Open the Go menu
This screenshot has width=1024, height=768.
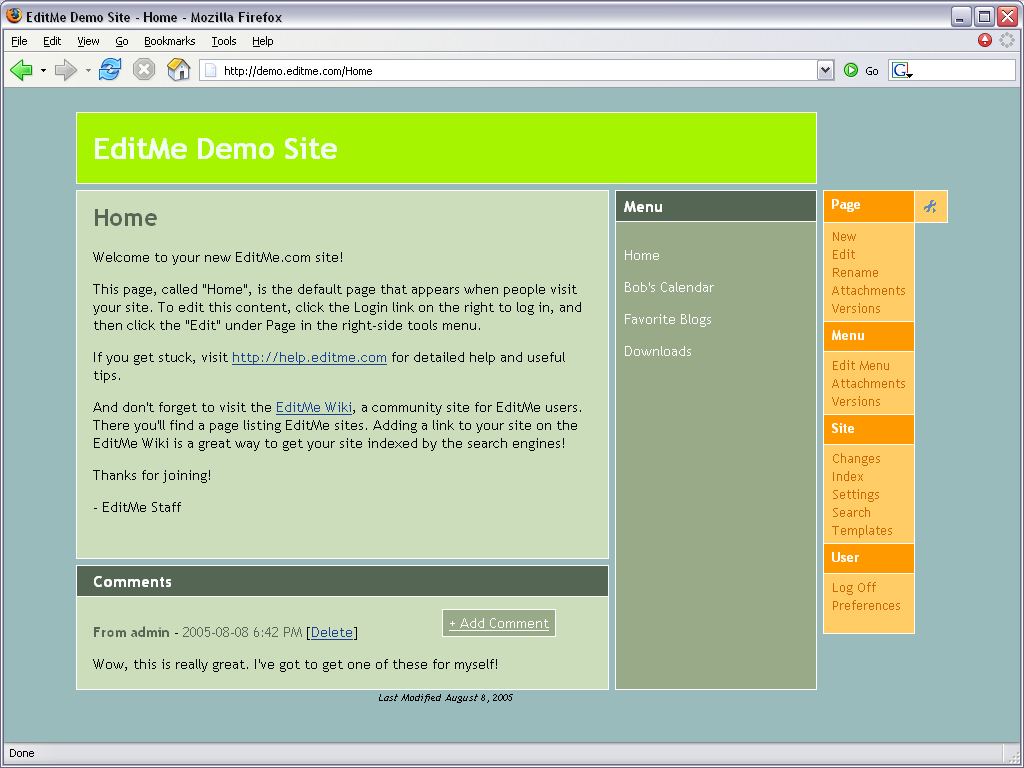122,41
